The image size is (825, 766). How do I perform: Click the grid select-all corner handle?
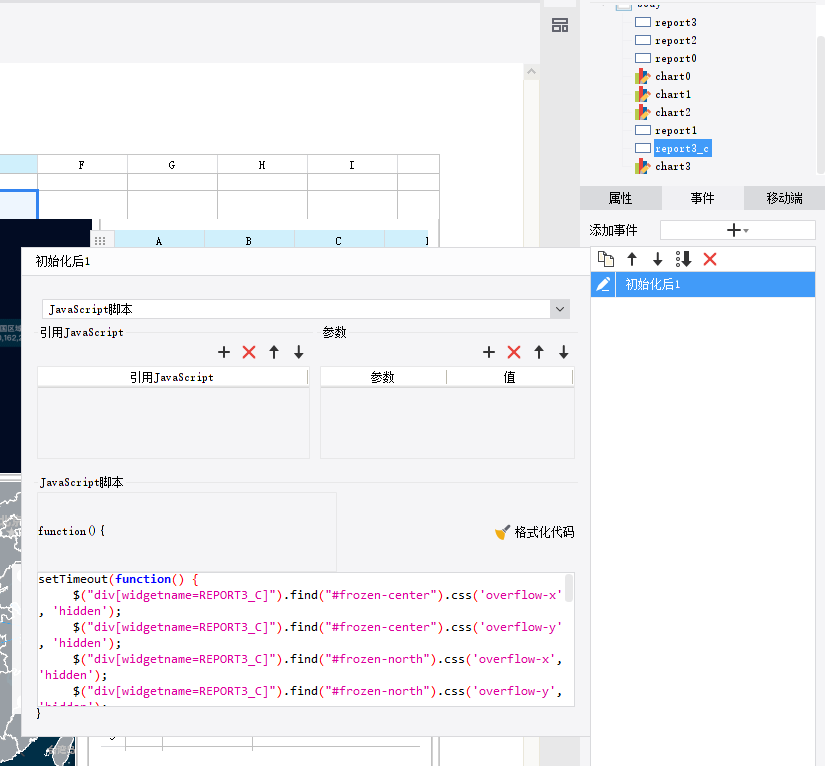click(x=100, y=240)
